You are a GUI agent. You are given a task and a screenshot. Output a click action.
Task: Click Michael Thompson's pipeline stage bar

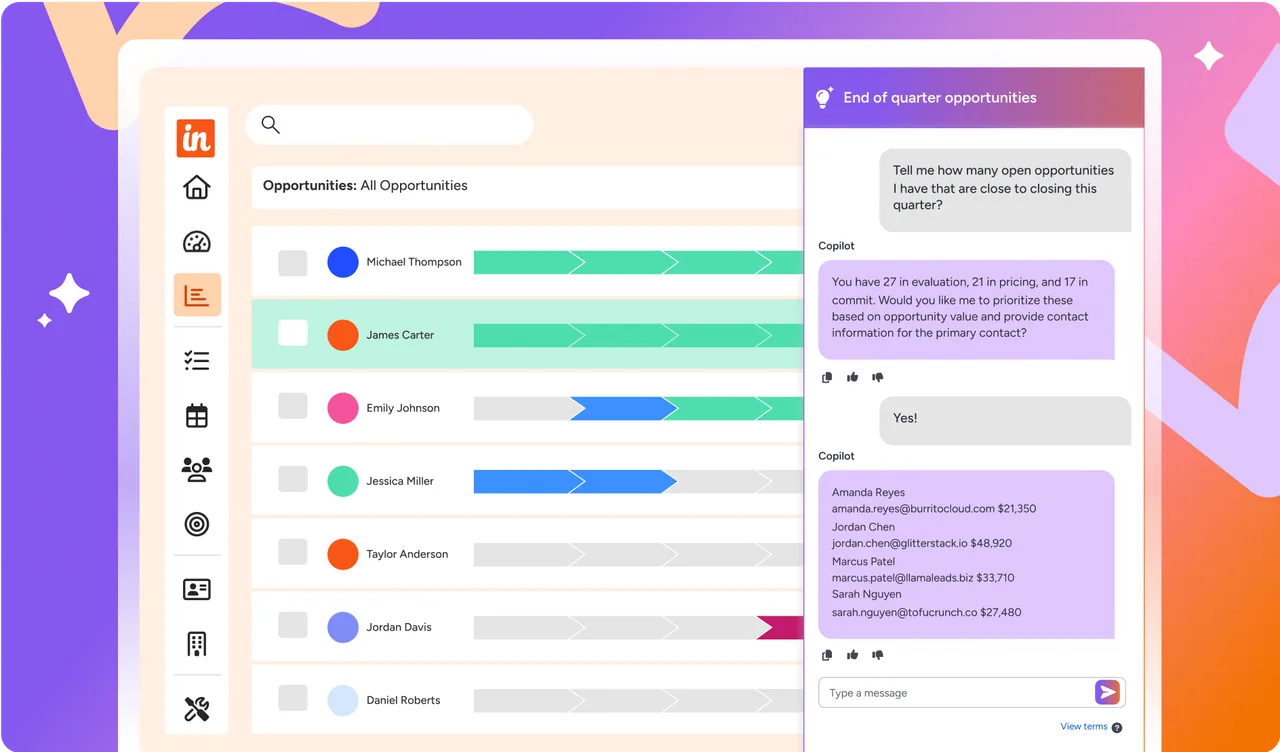[x=638, y=262]
